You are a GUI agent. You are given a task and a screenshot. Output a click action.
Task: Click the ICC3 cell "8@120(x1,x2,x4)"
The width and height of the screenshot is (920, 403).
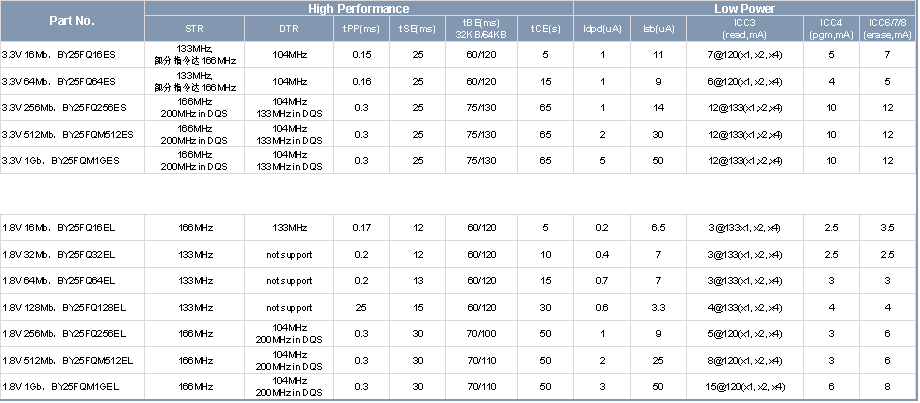coord(745,360)
